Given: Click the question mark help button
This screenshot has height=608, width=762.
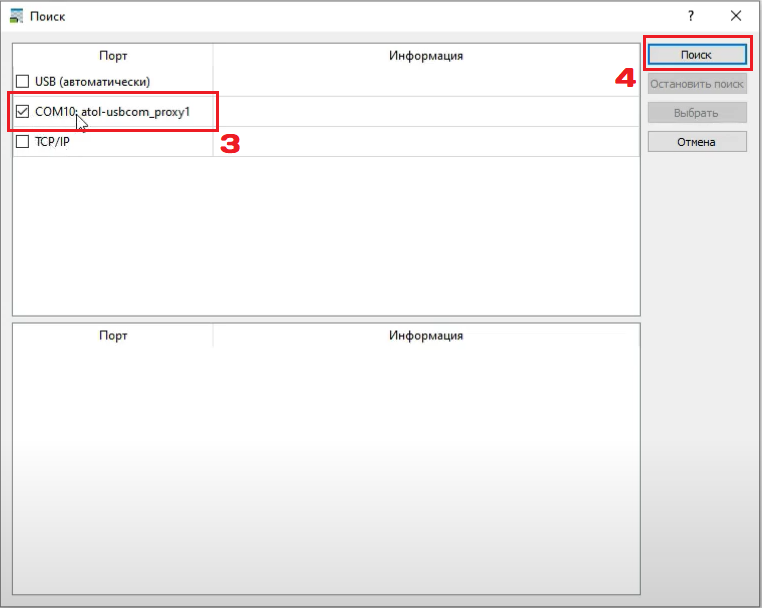Looking at the screenshot, I should (x=690, y=16).
